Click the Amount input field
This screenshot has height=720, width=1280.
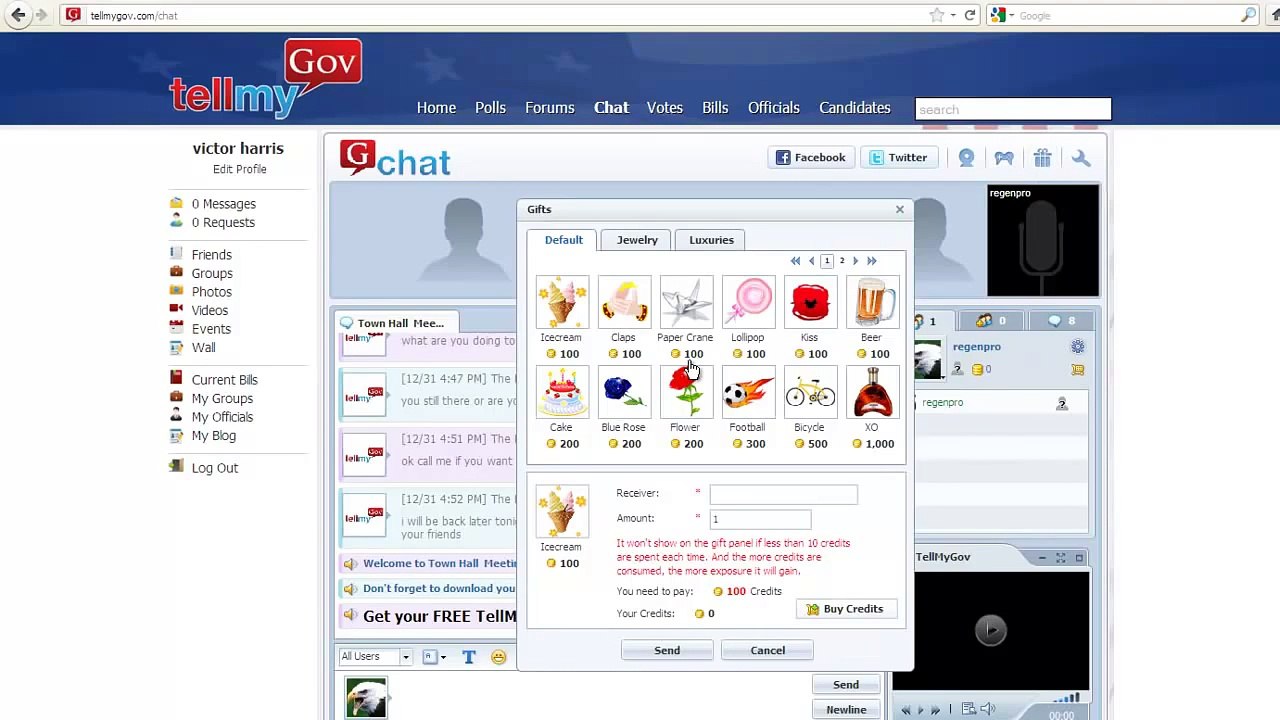pyautogui.click(x=760, y=519)
